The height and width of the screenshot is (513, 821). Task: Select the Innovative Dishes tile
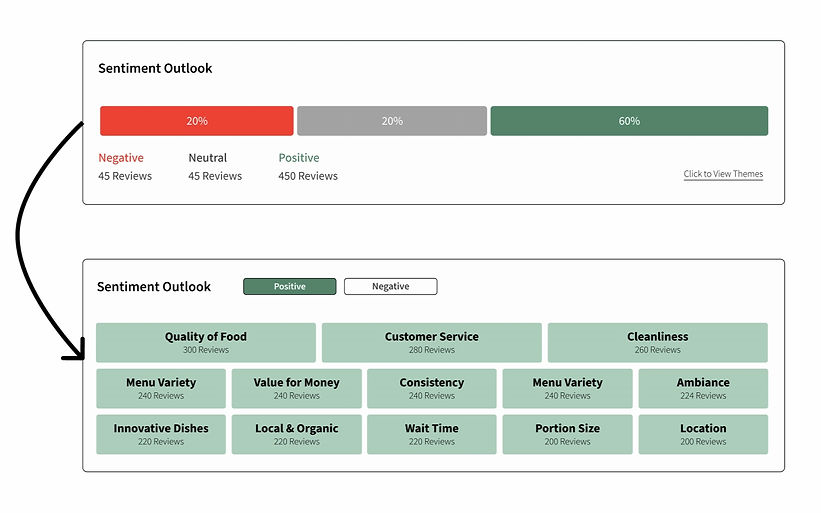click(x=161, y=434)
